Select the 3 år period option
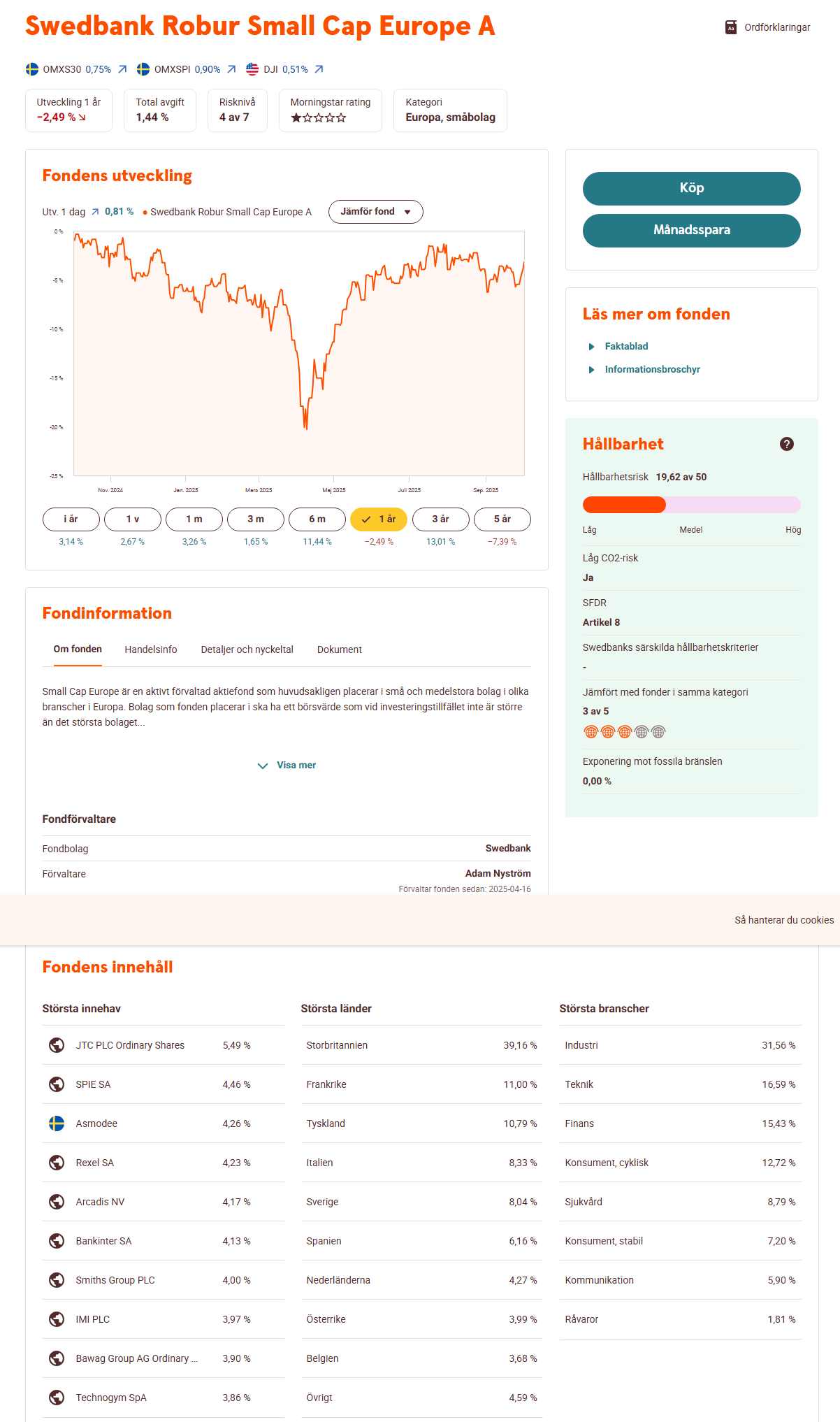Image resolution: width=840 pixels, height=1422 pixels. (440, 519)
